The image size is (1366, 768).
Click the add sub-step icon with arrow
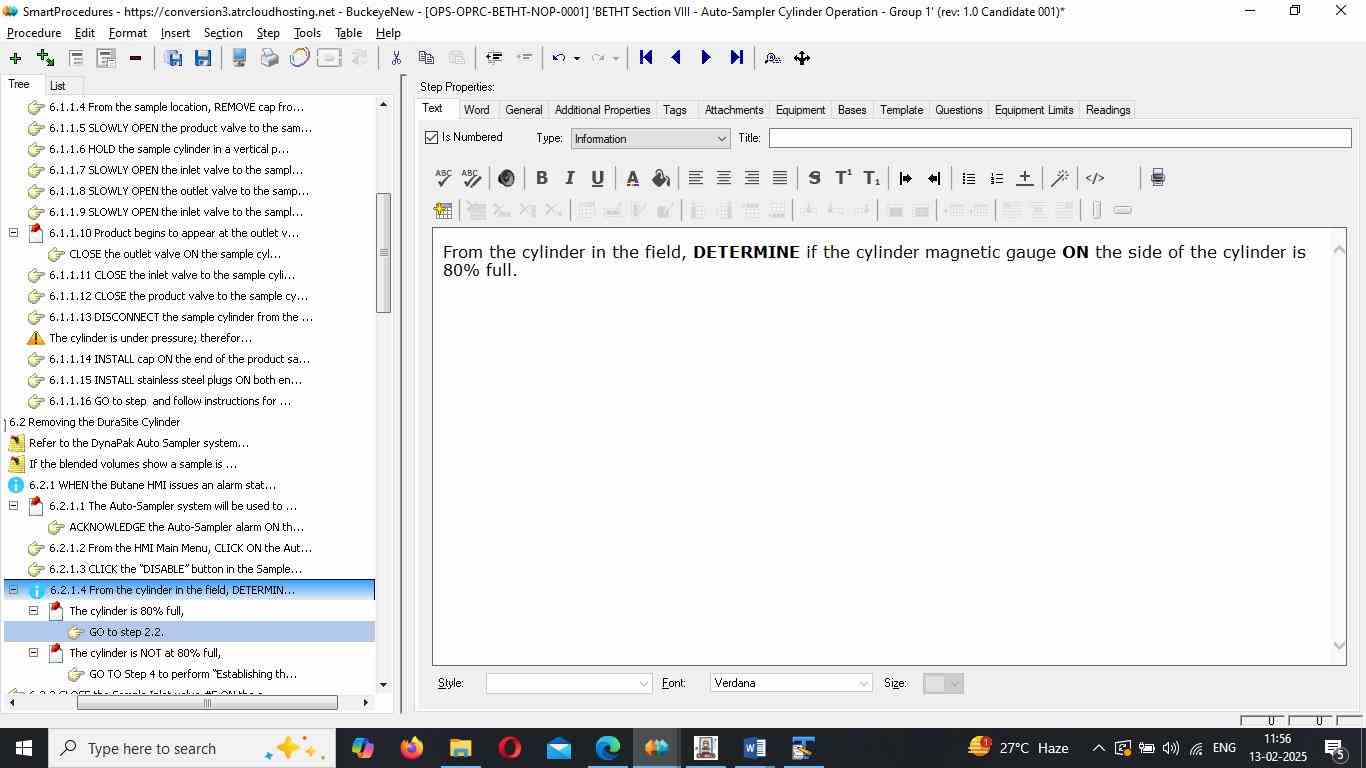pyautogui.click(x=45, y=58)
